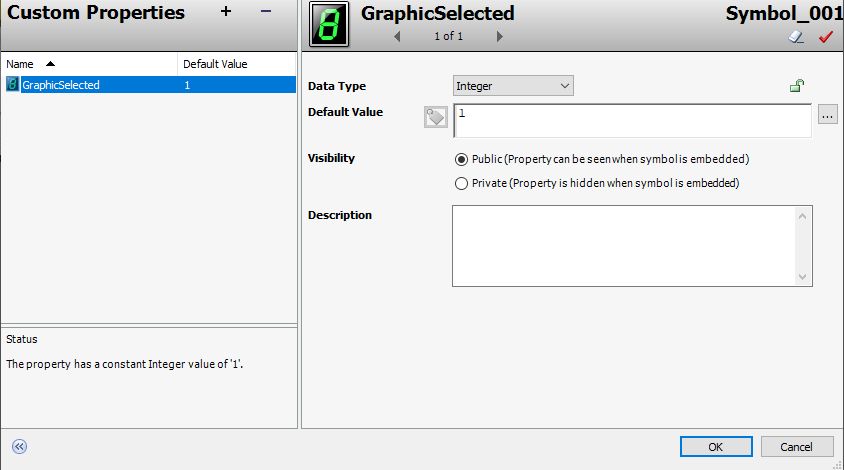Click the large GraphicSelected integer type icon
The image size is (844, 470).
coord(329,24)
